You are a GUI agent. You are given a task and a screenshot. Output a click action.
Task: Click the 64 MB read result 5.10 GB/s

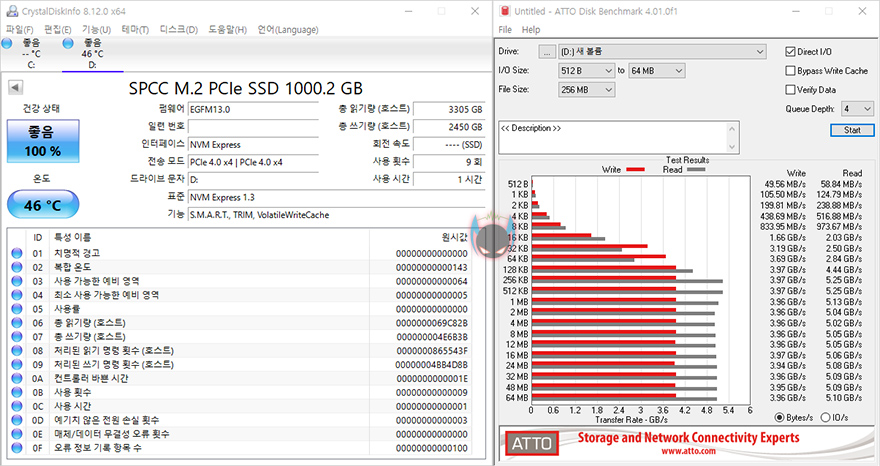click(844, 398)
